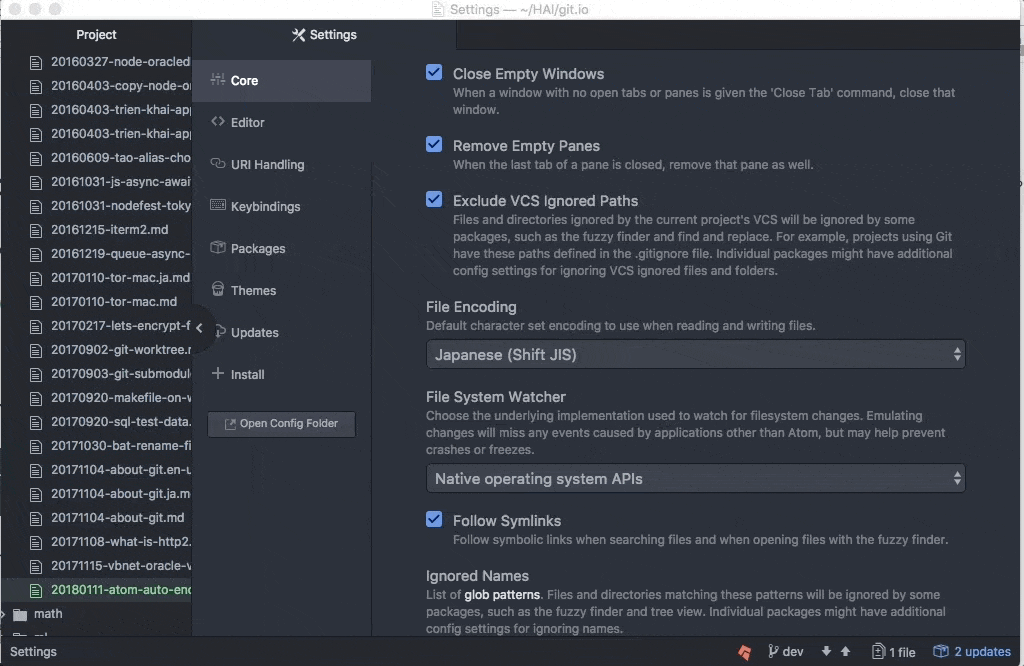Open the Keybindings section
Image resolution: width=1024 pixels, height=666 pixels.
[x=281, y=206]
